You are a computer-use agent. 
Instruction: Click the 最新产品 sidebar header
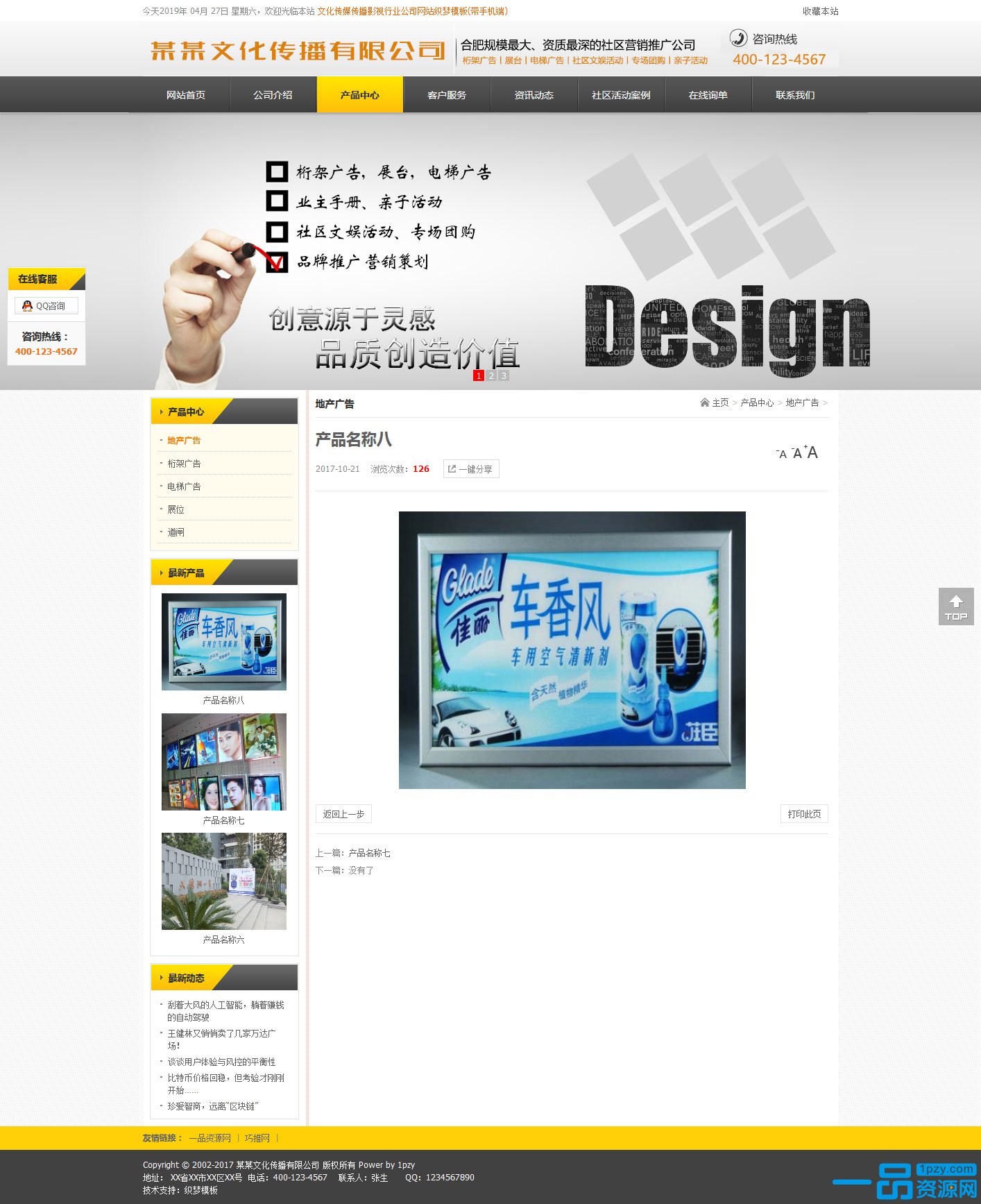pos(224,573)
